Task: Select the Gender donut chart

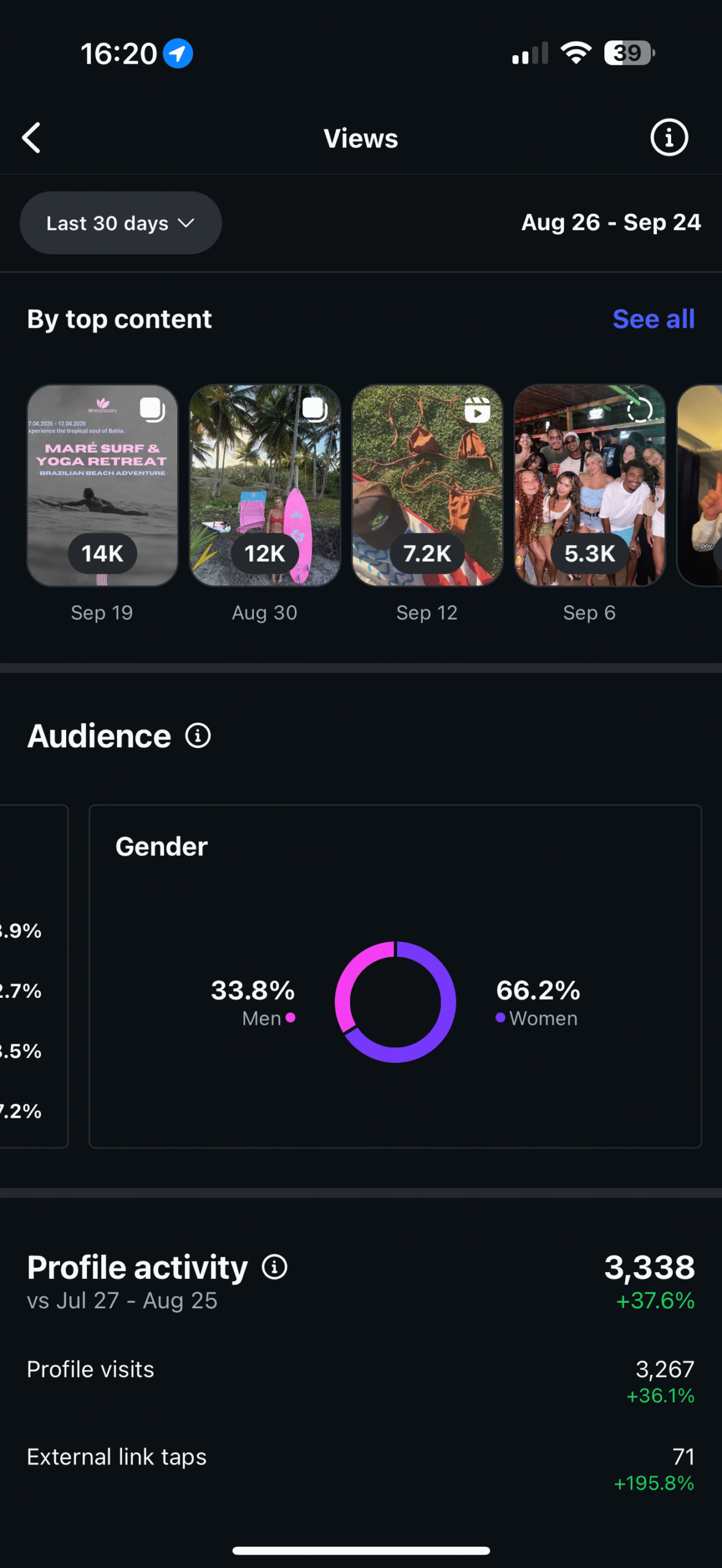Action: click(395, 1002)
